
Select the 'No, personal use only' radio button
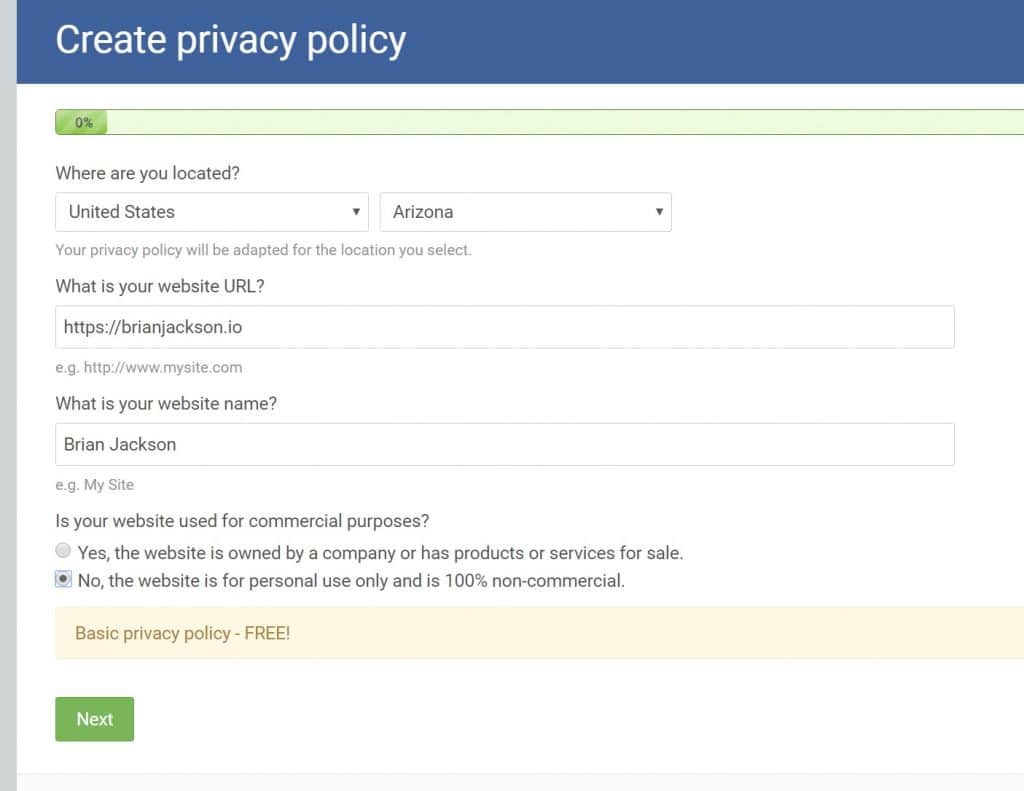pos(63,579)
